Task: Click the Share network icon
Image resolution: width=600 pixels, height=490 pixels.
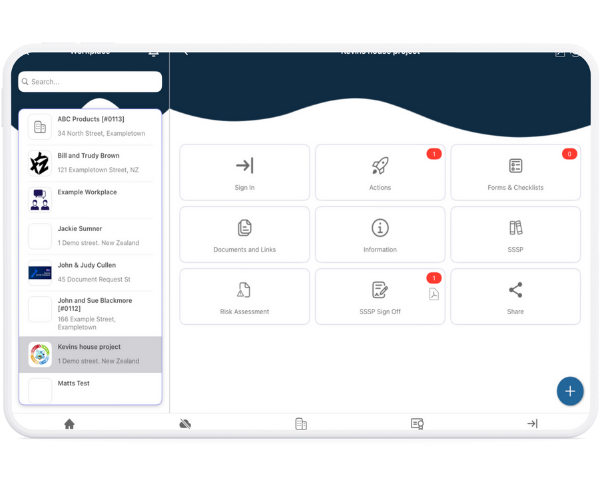Action: [x=515, y=290]
